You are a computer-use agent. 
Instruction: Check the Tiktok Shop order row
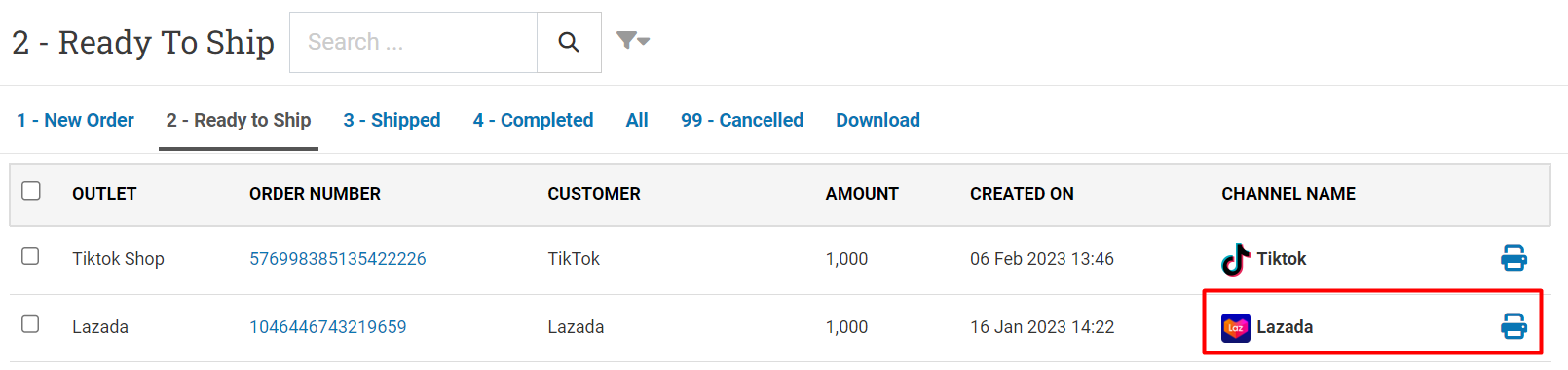31,256
